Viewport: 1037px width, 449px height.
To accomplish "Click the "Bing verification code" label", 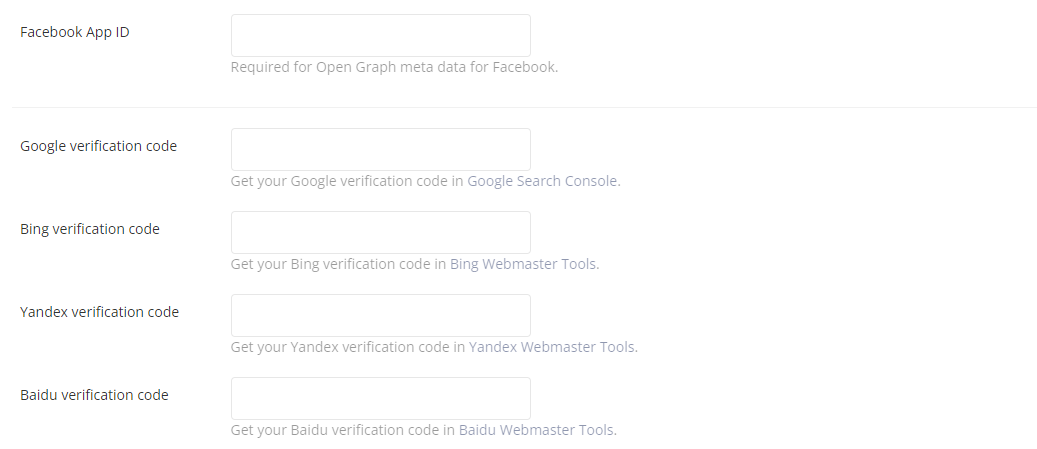I will click(90, 229).
